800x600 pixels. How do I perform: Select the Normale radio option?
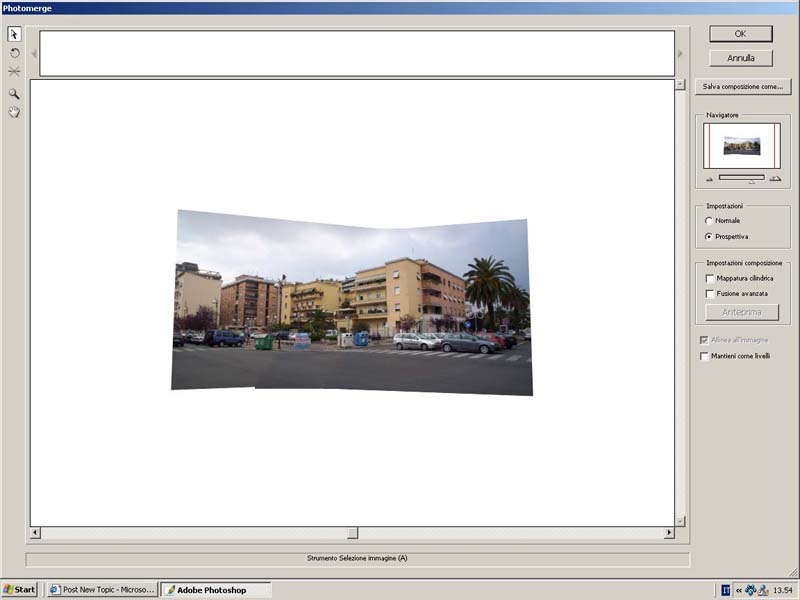tap(709, 220)
